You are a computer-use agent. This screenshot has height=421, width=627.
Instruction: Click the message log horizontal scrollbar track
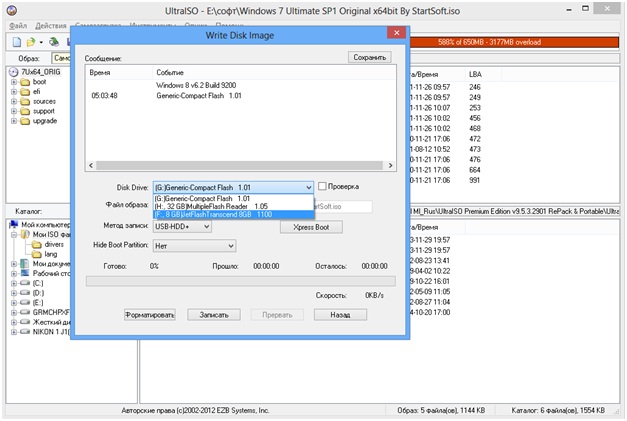coord(240,166)
